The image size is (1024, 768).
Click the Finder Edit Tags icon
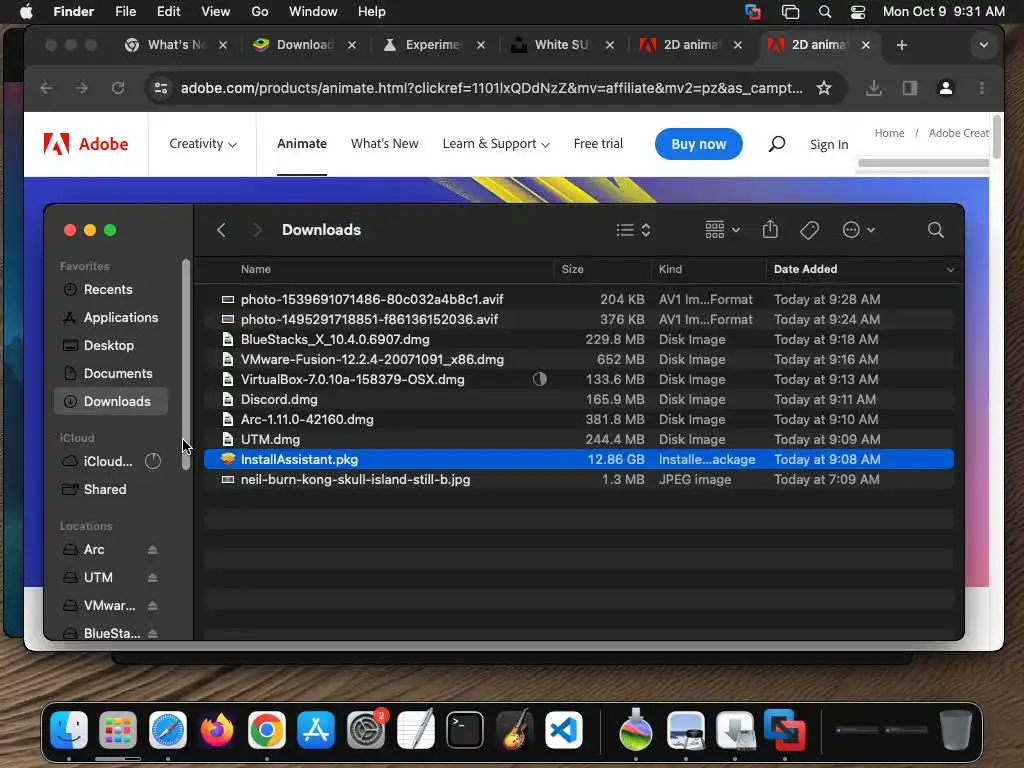[x=809, y=230]
